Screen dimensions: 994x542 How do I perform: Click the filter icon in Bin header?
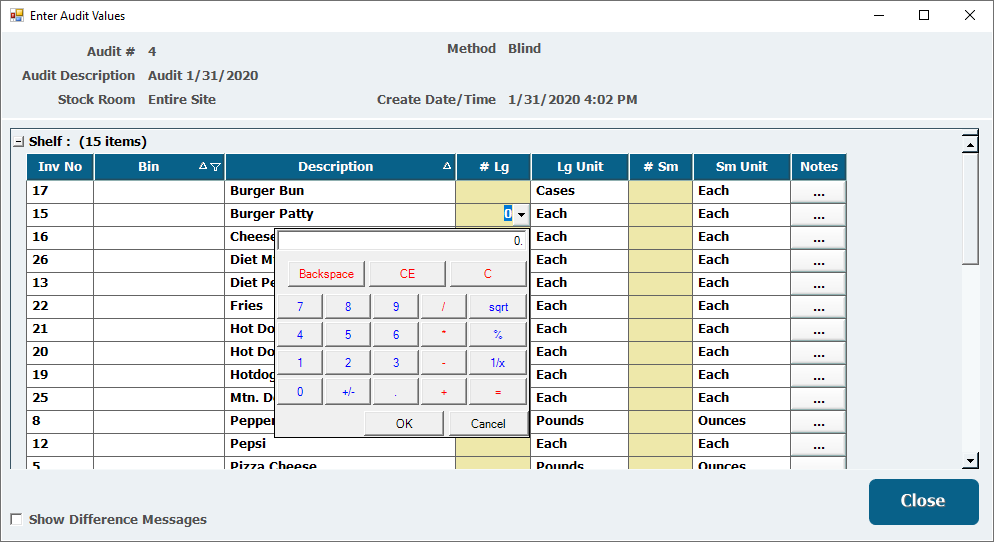pyautogui.click(x=217, y=167)
